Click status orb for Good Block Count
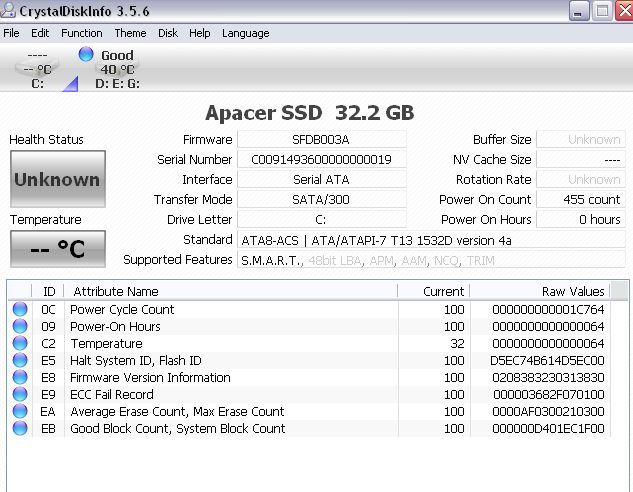 tap(20, 428)
